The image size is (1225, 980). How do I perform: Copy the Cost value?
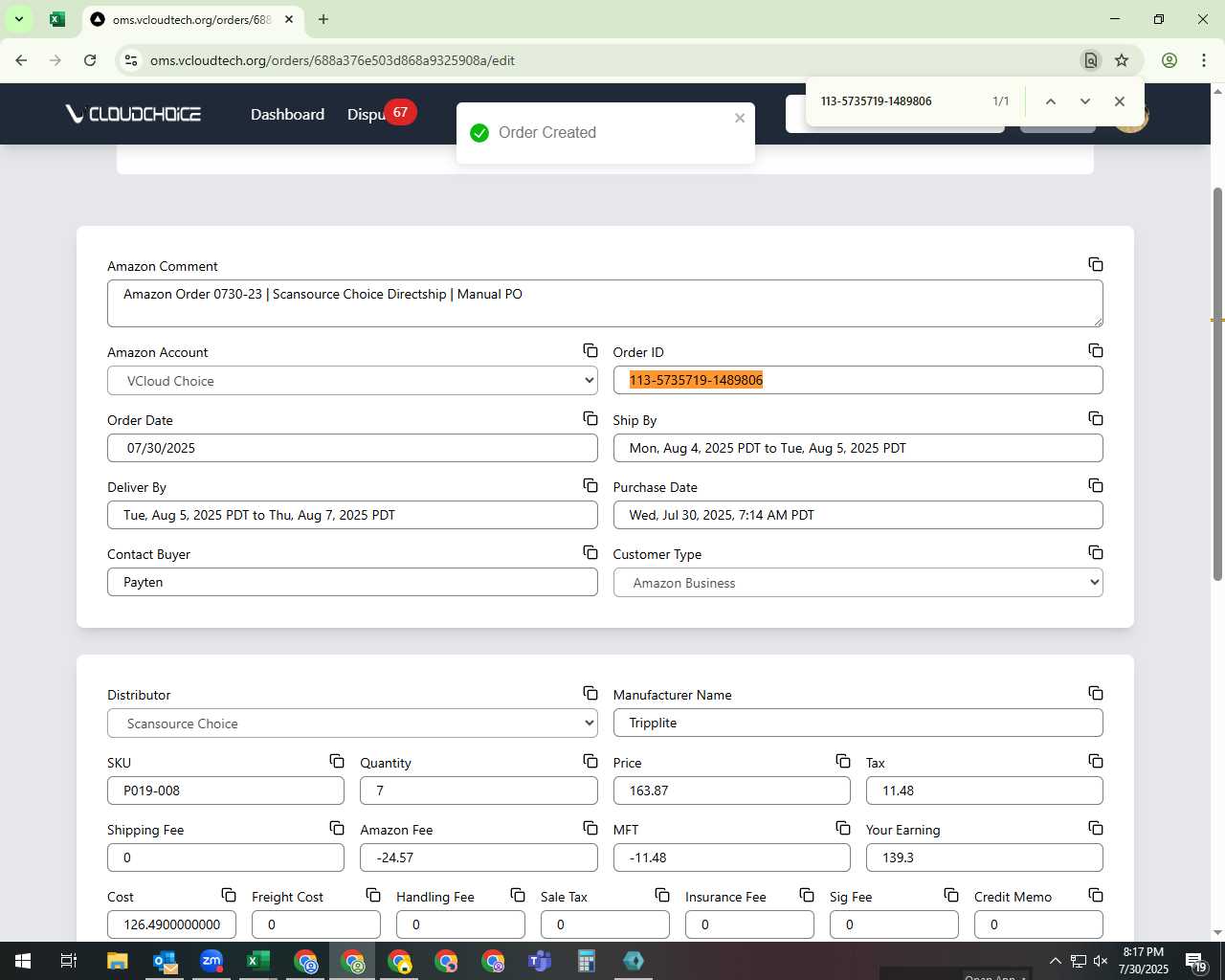click(x=229, y=895)
